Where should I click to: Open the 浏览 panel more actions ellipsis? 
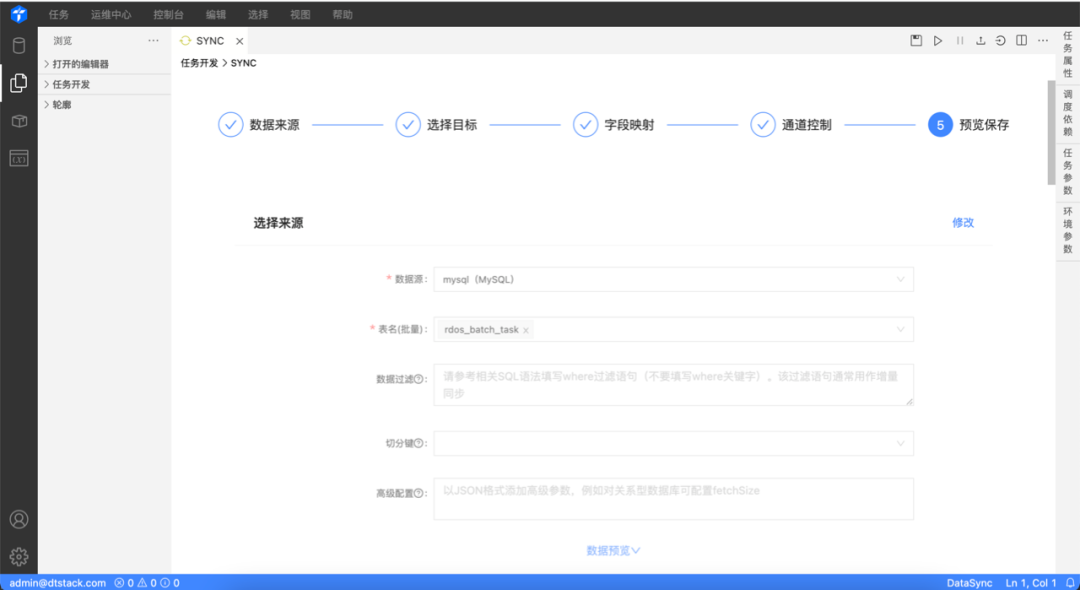154,41
